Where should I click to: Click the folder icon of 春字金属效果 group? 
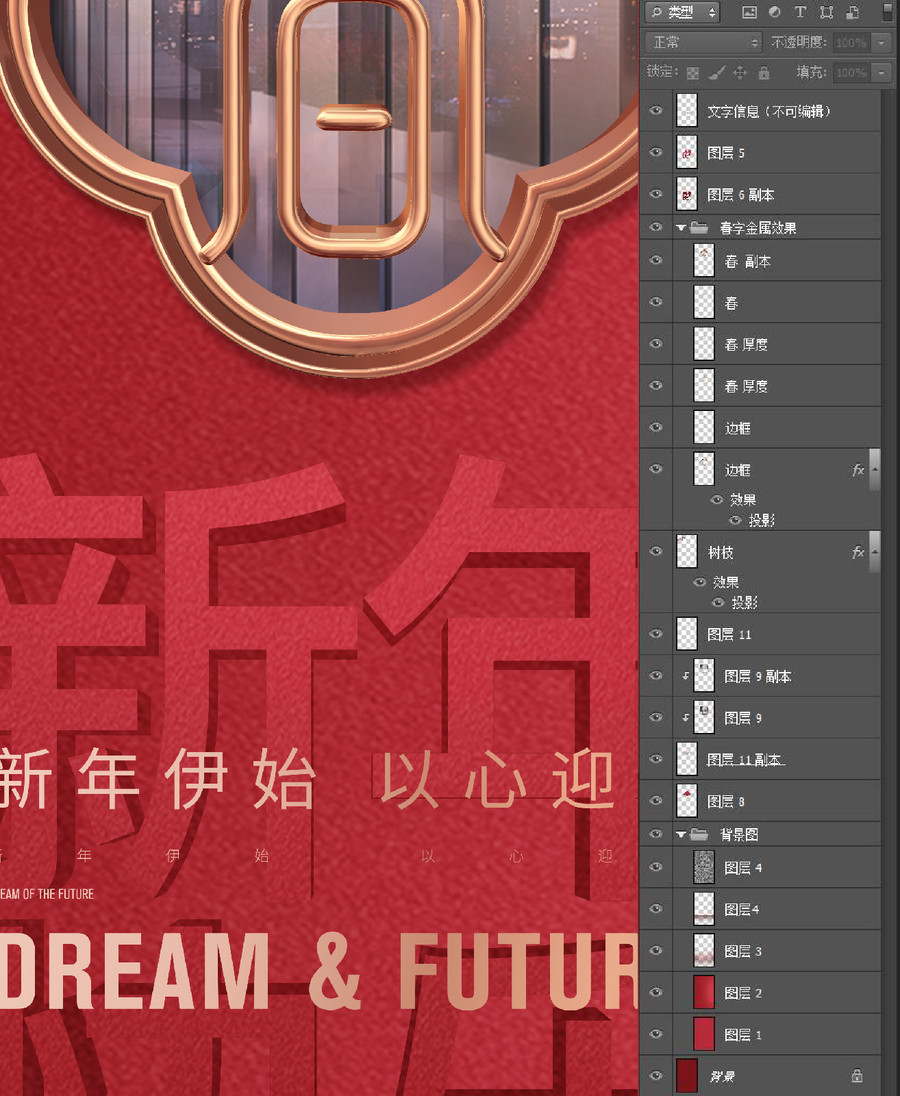tap(699, 227)
